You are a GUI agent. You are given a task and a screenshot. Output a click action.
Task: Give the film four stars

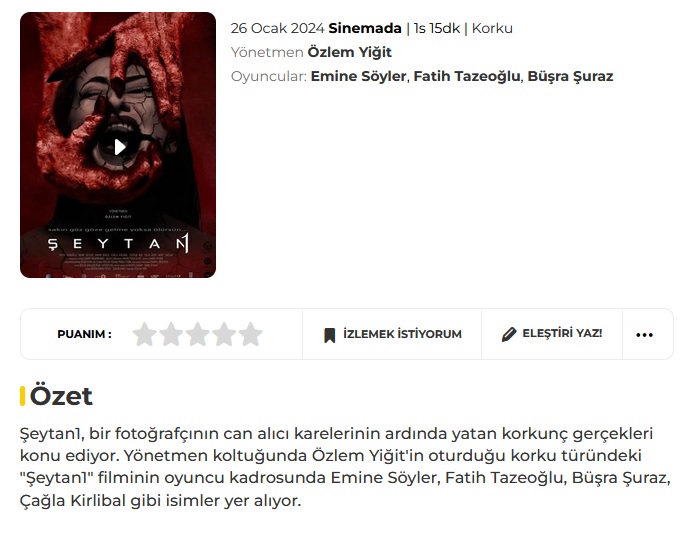click(224, 334)
